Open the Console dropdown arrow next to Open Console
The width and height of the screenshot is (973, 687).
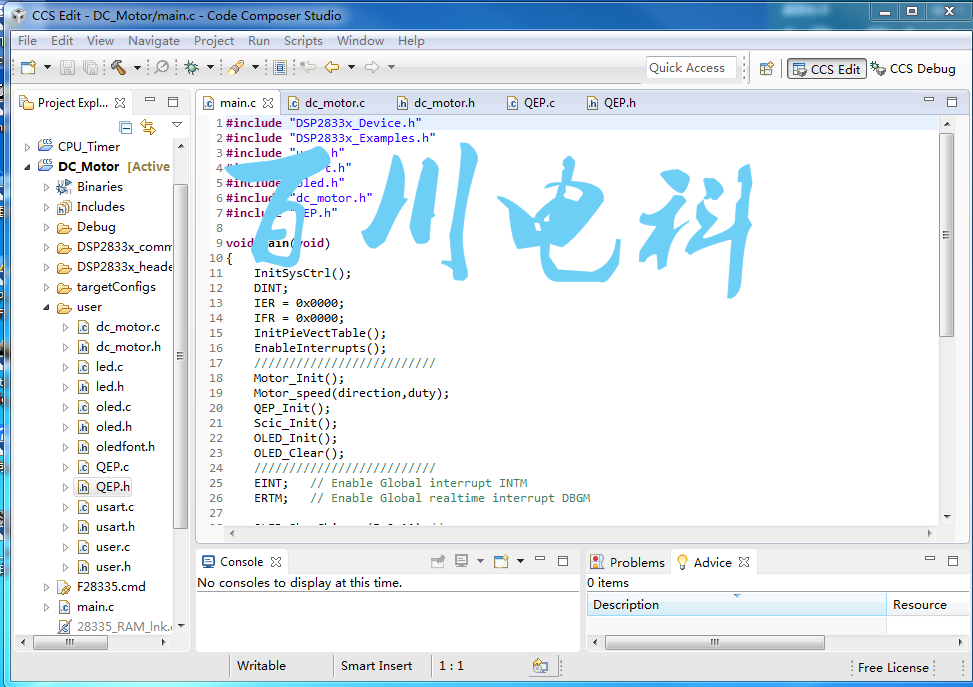pyautogui.click(x=520, y=561)
